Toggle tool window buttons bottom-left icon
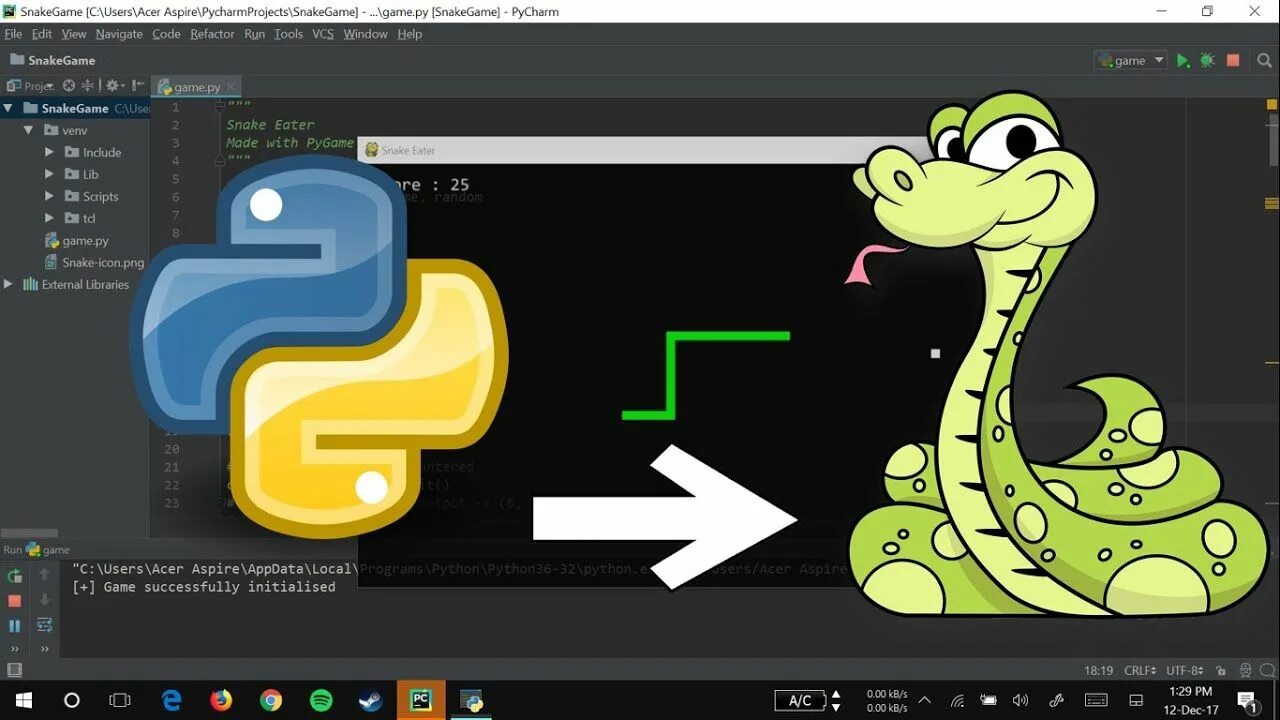The width and height of the screenshot is (1280, 720). pyautogui.click(x=14, y=670)
